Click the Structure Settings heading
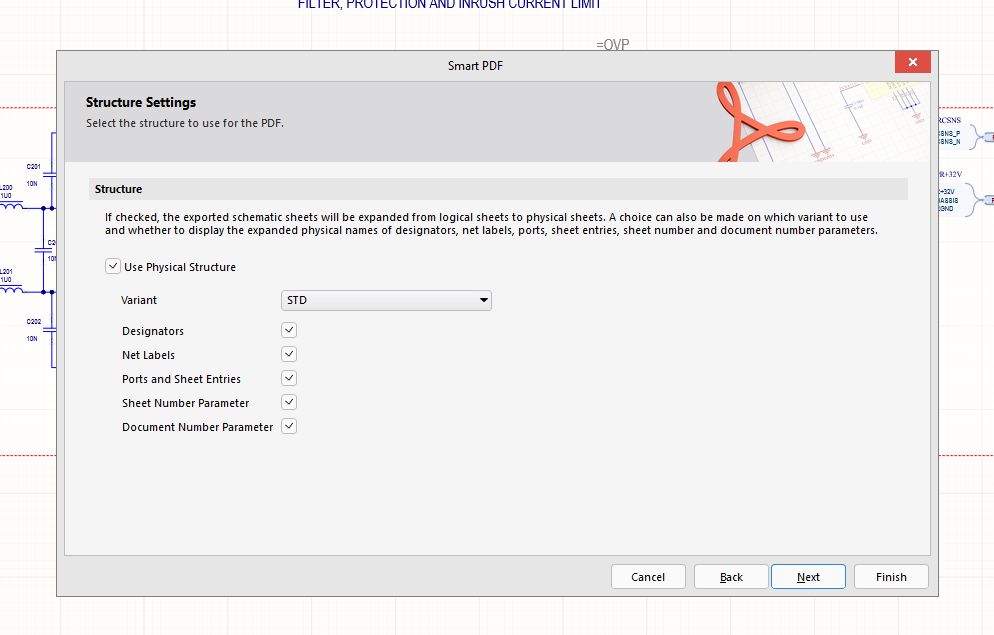This screenshot has height=635, width=994. [141, 103]
